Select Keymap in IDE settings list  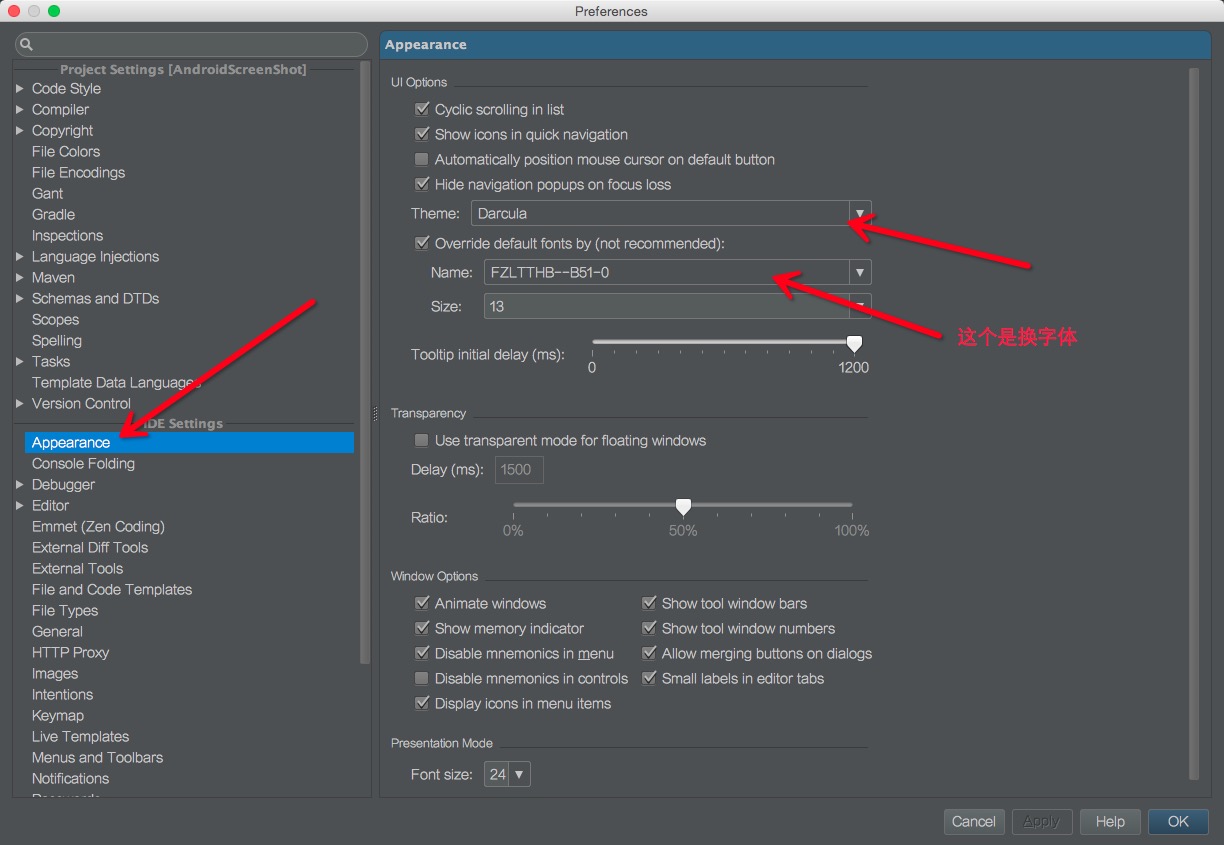pos(58,716)
